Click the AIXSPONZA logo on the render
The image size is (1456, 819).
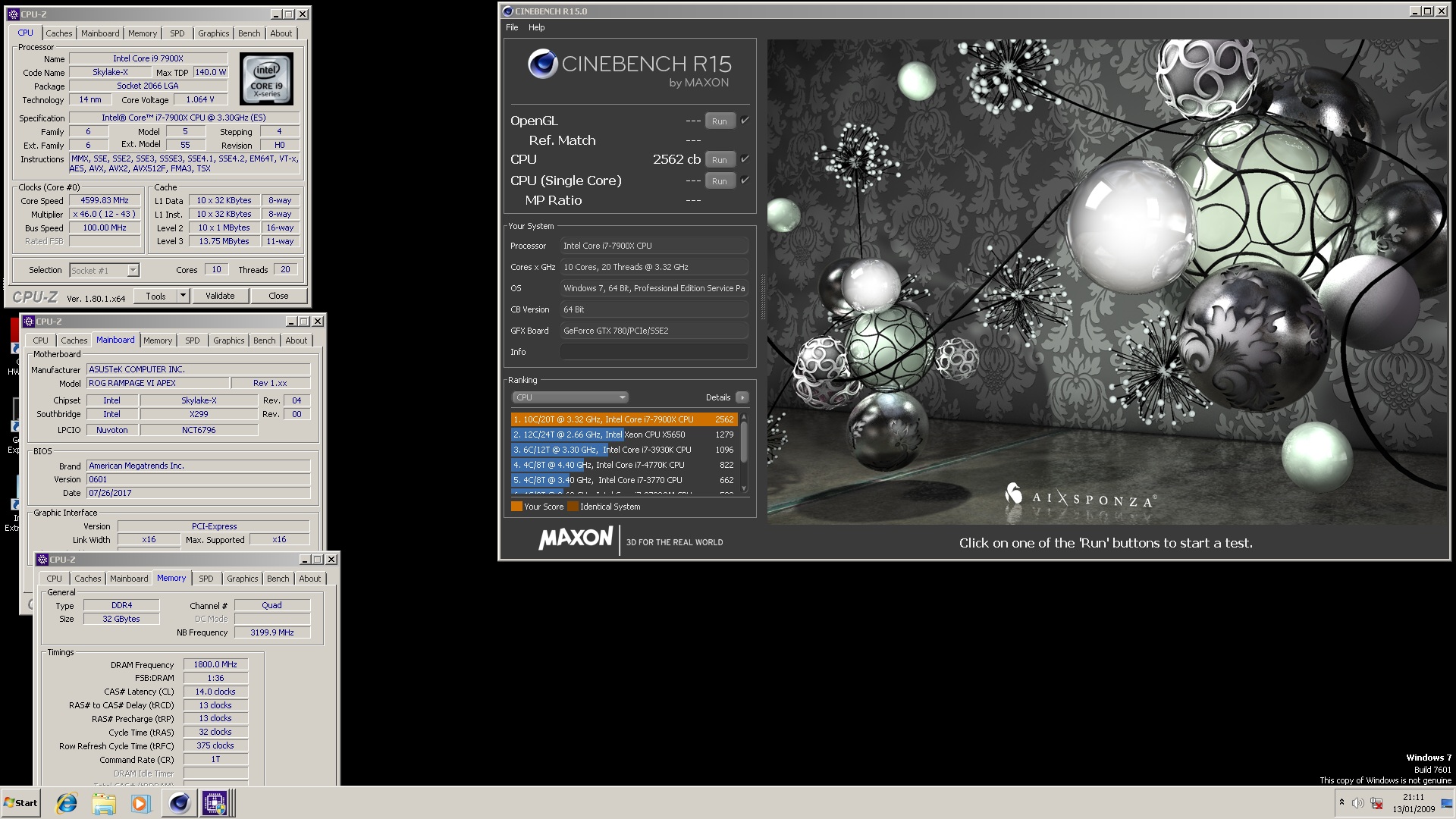point(1080,496)
